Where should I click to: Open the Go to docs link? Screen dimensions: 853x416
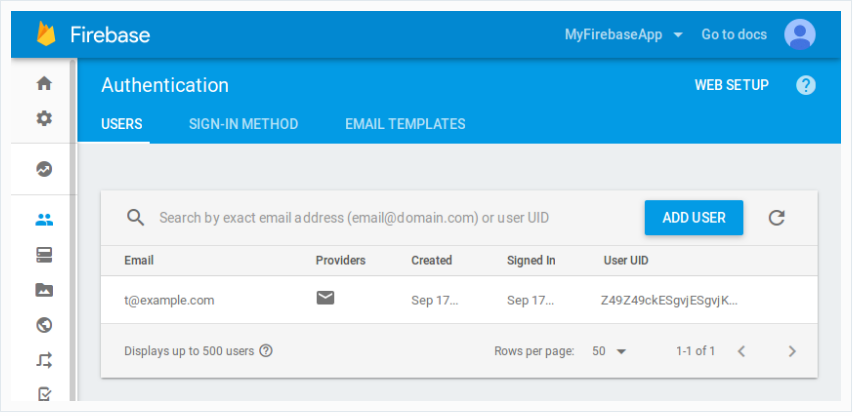(x=734, y=34)
